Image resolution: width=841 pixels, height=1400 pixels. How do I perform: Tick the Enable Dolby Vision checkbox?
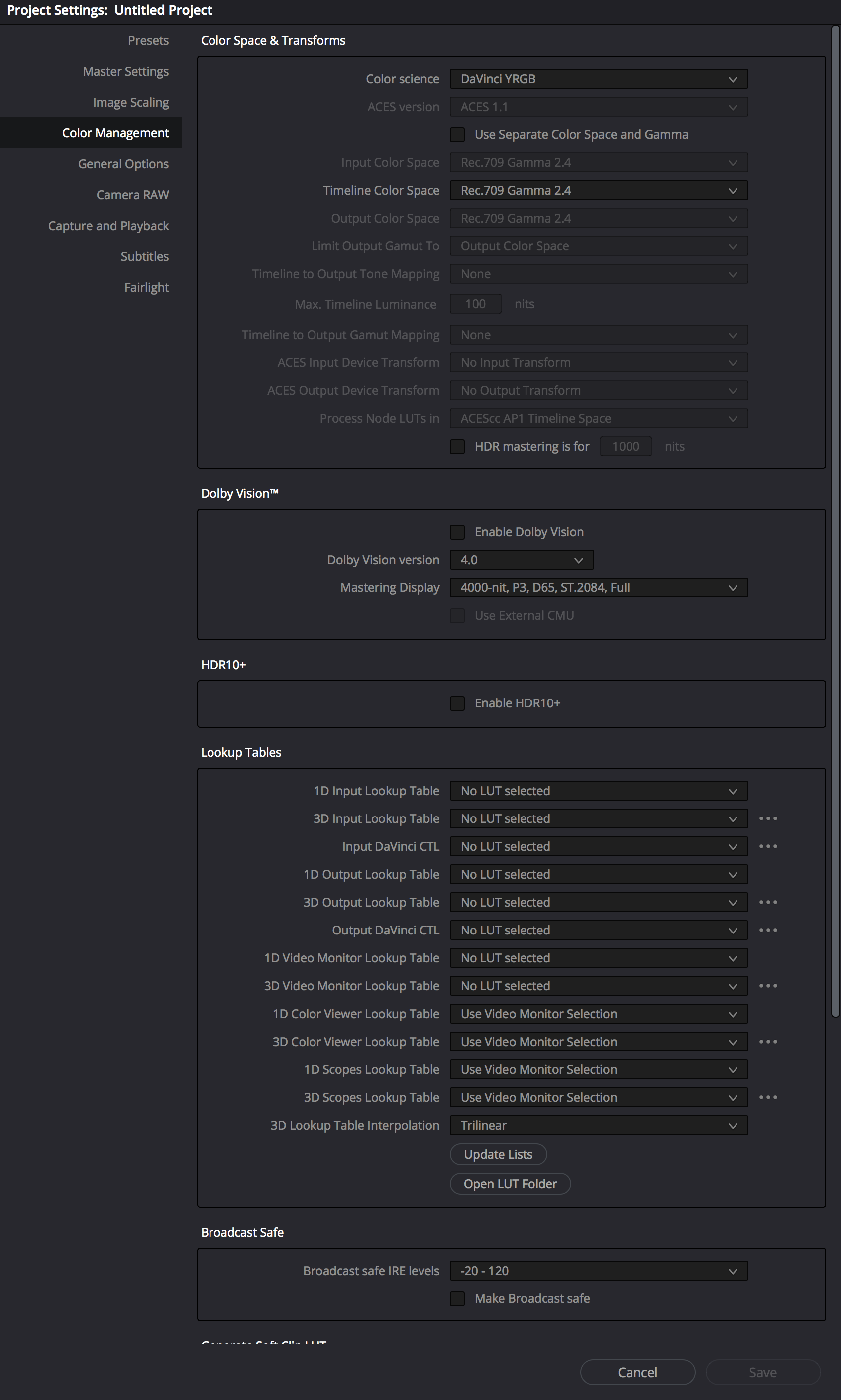click(x=457, y=532)
